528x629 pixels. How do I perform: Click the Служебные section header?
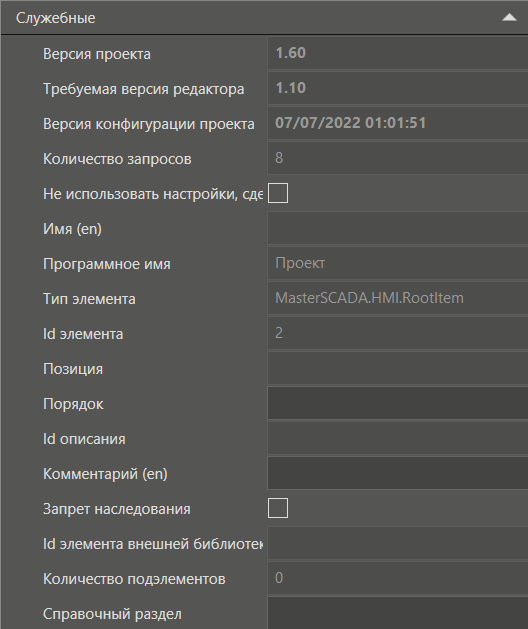click(264, 17)
